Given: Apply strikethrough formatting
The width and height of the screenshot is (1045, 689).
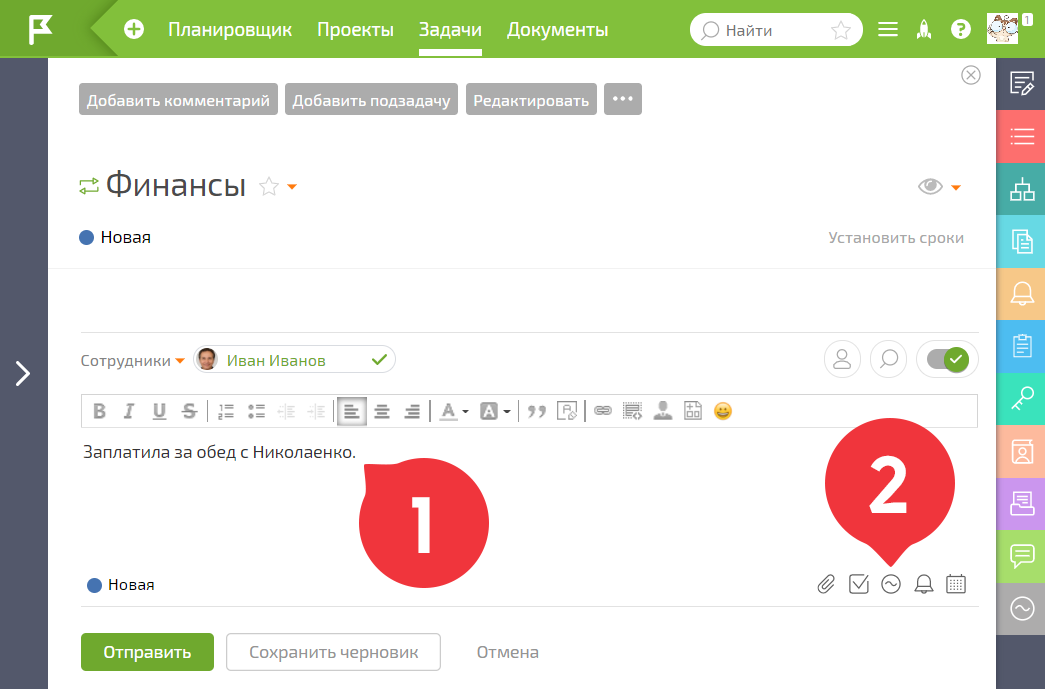Looking at the screenshot, I should (x=189, y=411).
